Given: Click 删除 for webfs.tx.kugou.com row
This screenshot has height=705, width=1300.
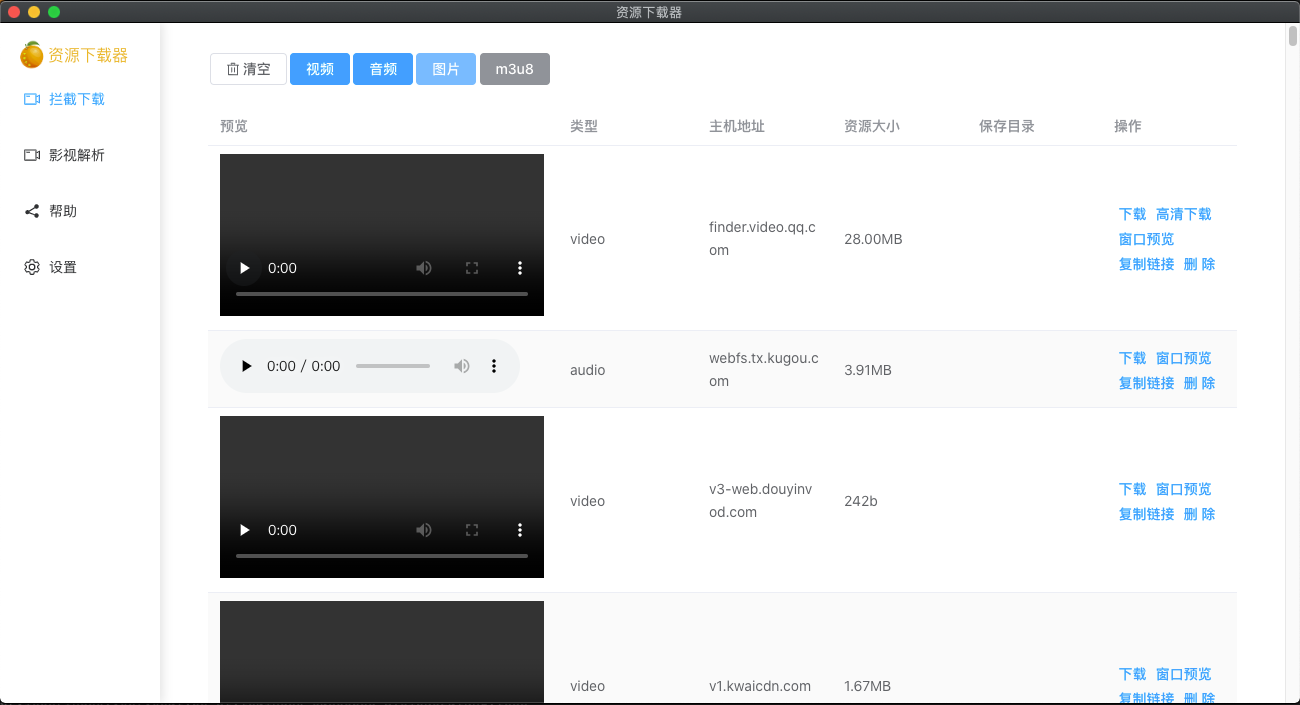Looking at the screenshot, I should pos(1200,383).
